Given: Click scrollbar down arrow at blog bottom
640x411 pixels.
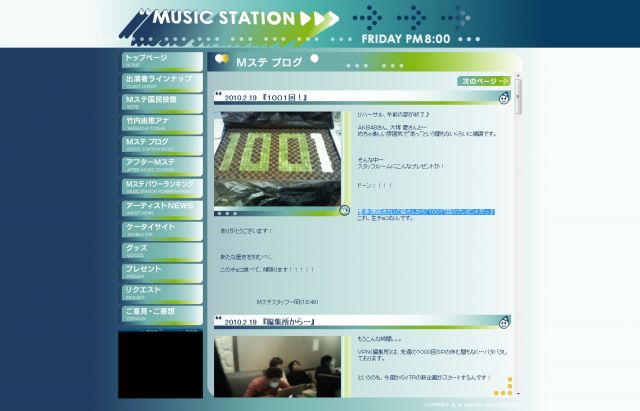Looking at the screenshot, I should pyautogui.click(x=518, y=393).
